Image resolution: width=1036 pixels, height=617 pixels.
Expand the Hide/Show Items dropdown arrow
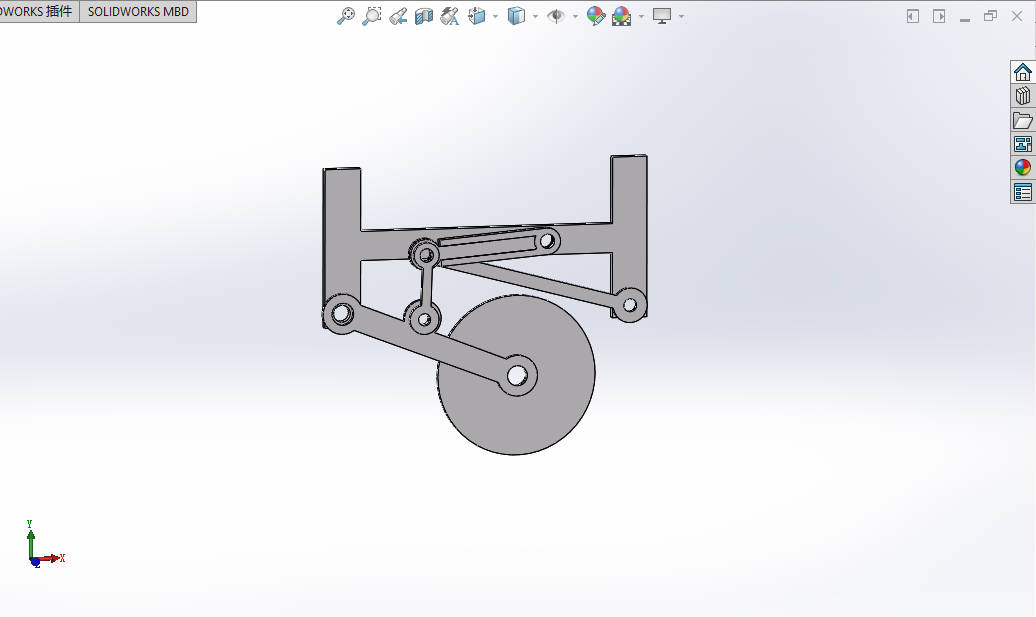(x=575, y=17)
